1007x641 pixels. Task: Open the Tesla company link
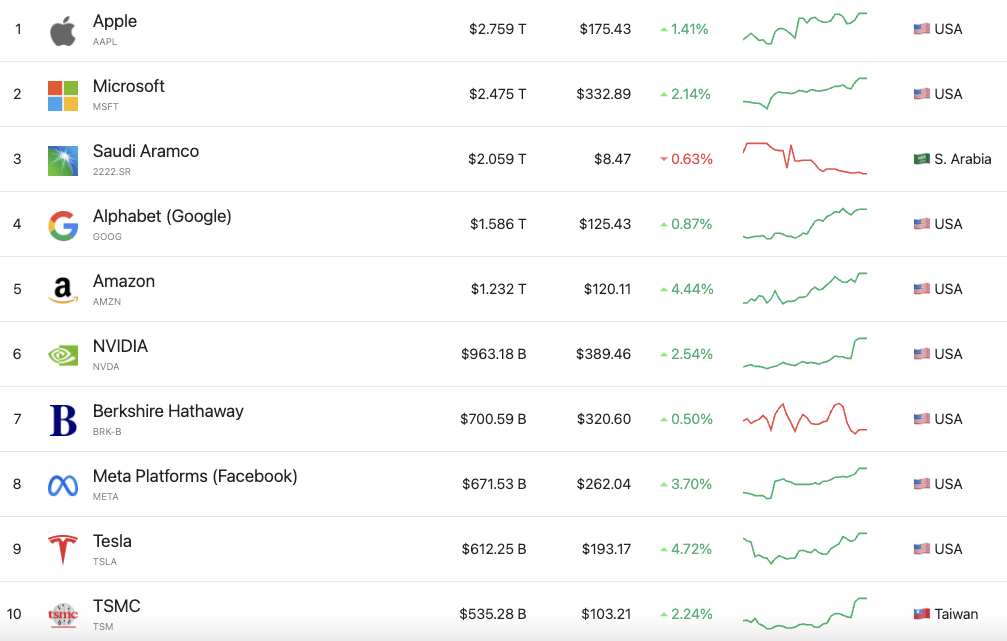[112, 541]
